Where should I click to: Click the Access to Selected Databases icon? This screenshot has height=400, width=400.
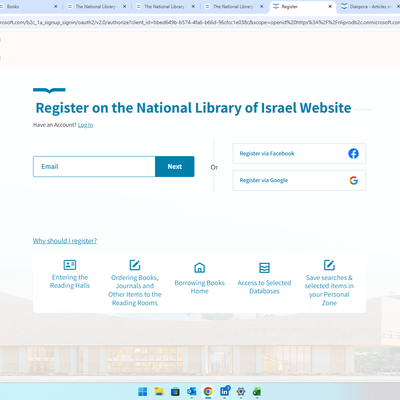pos(264,268)
